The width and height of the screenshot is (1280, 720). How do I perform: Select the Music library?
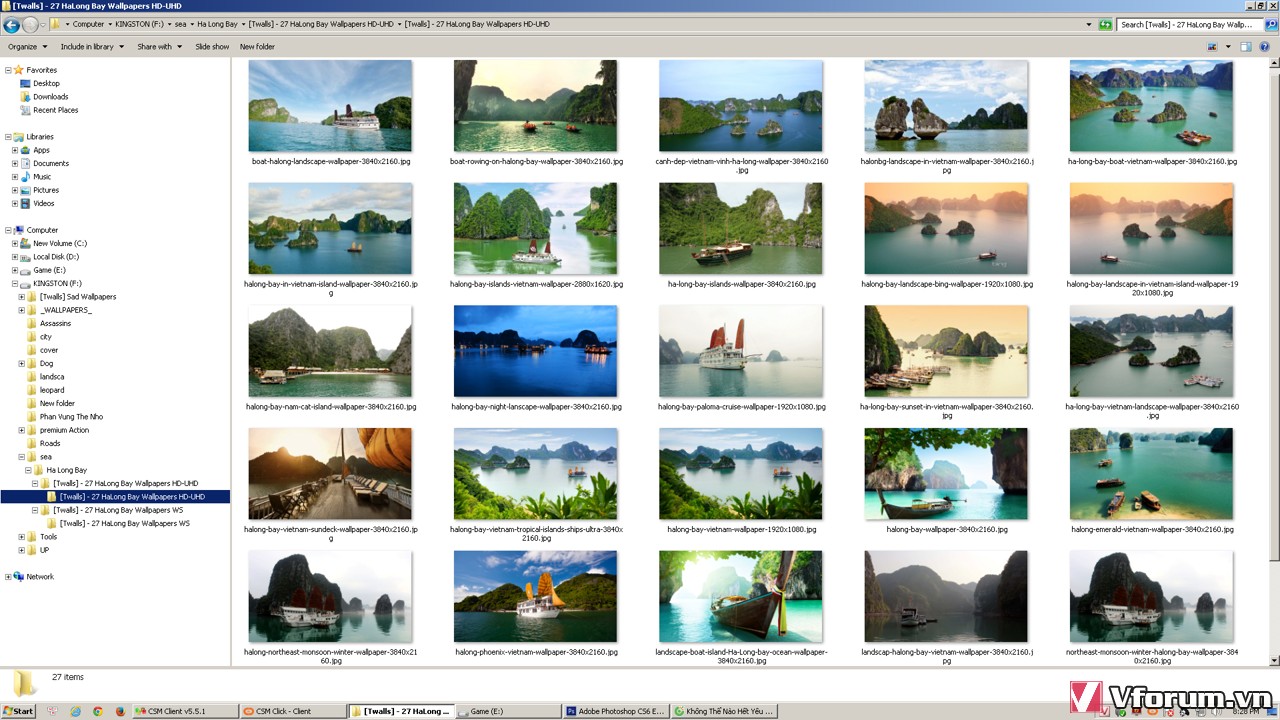pyautogui.click(x=42, y=176)
